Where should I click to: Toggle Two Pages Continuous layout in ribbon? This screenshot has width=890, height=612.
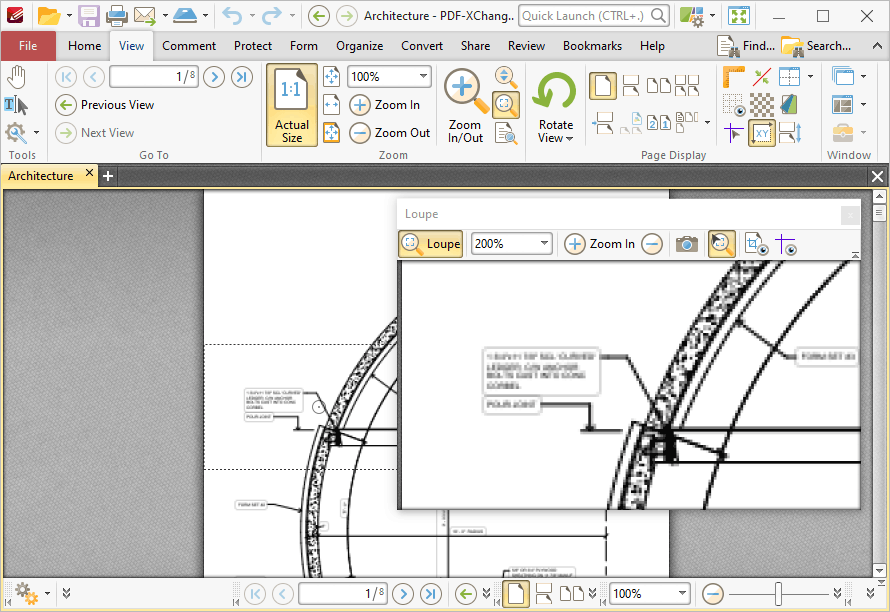[687, 86]
